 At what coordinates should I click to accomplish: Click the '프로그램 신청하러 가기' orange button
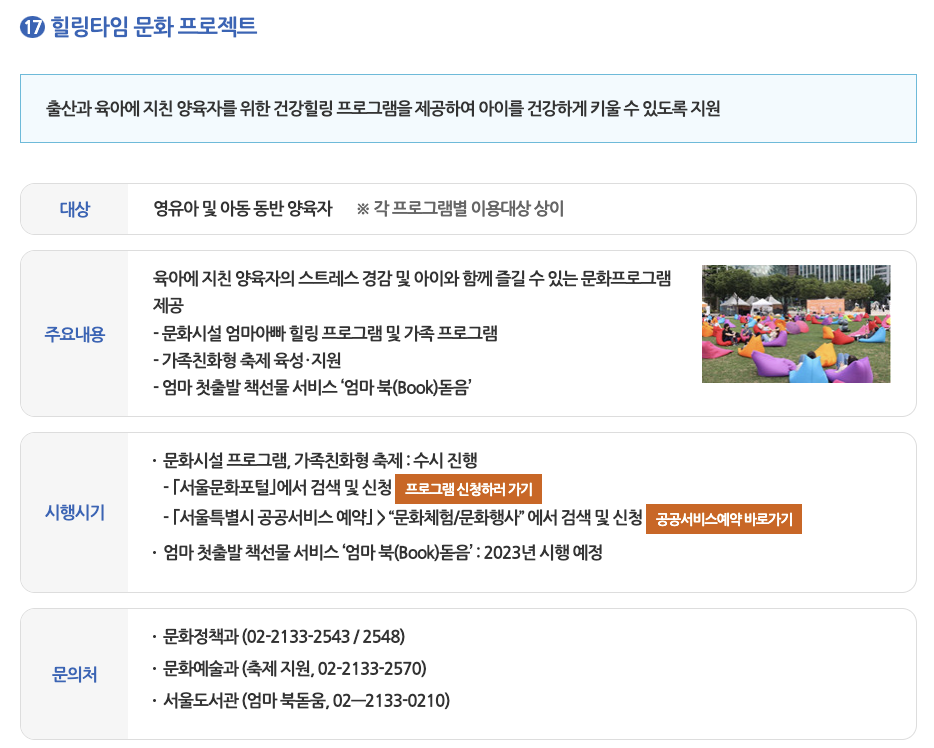pos(468,489)
